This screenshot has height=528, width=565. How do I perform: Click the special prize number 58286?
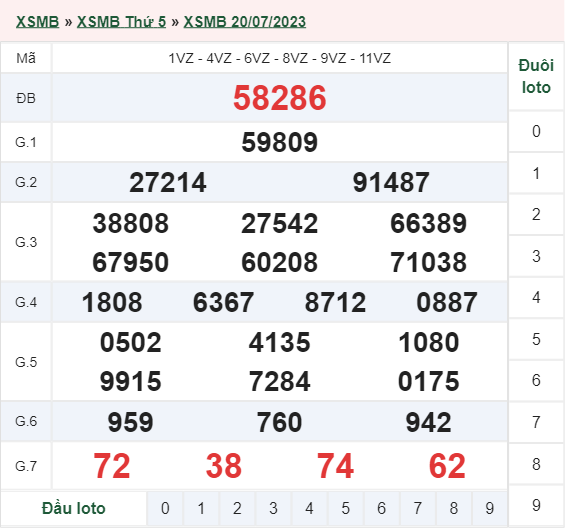pos(280,98)
